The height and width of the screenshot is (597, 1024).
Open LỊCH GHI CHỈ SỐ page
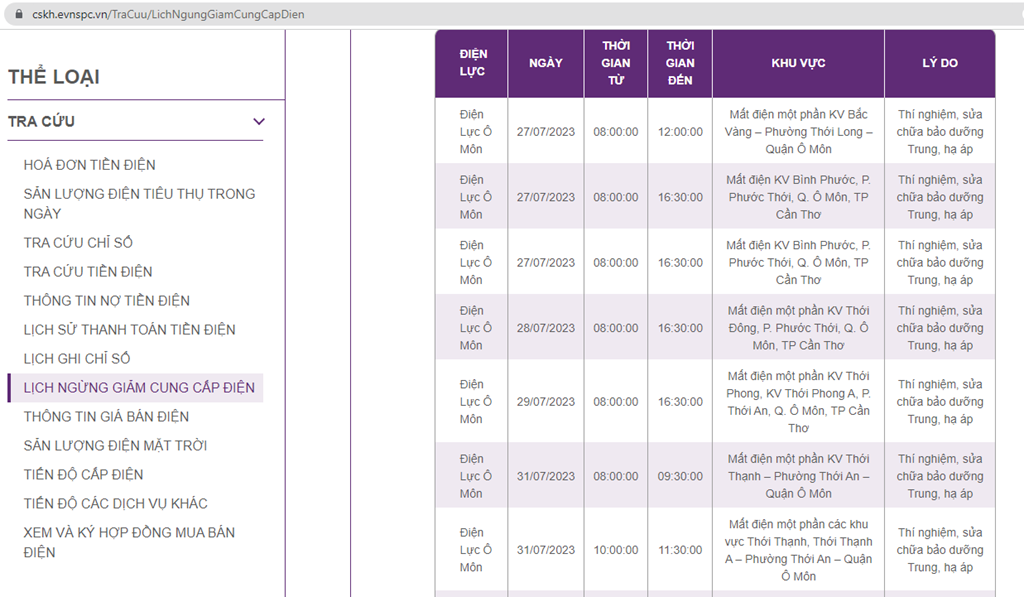point(77,359)
